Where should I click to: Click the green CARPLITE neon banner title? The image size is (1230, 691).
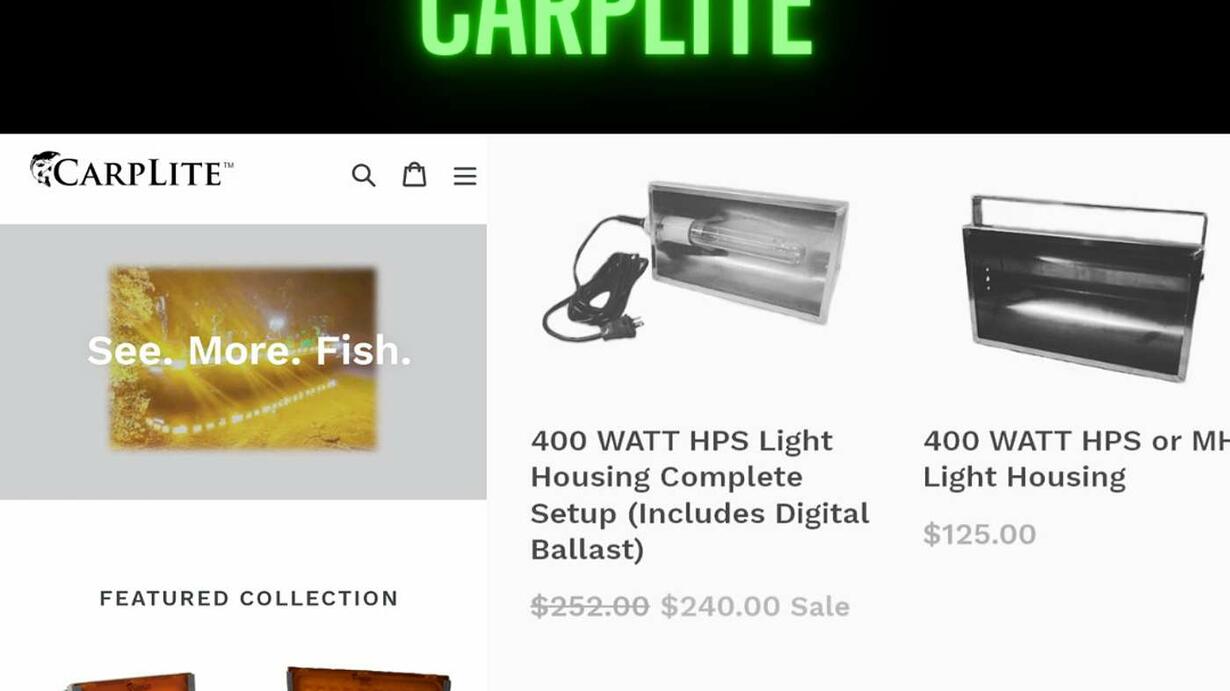pyautogui.click(x=615, y=28)
